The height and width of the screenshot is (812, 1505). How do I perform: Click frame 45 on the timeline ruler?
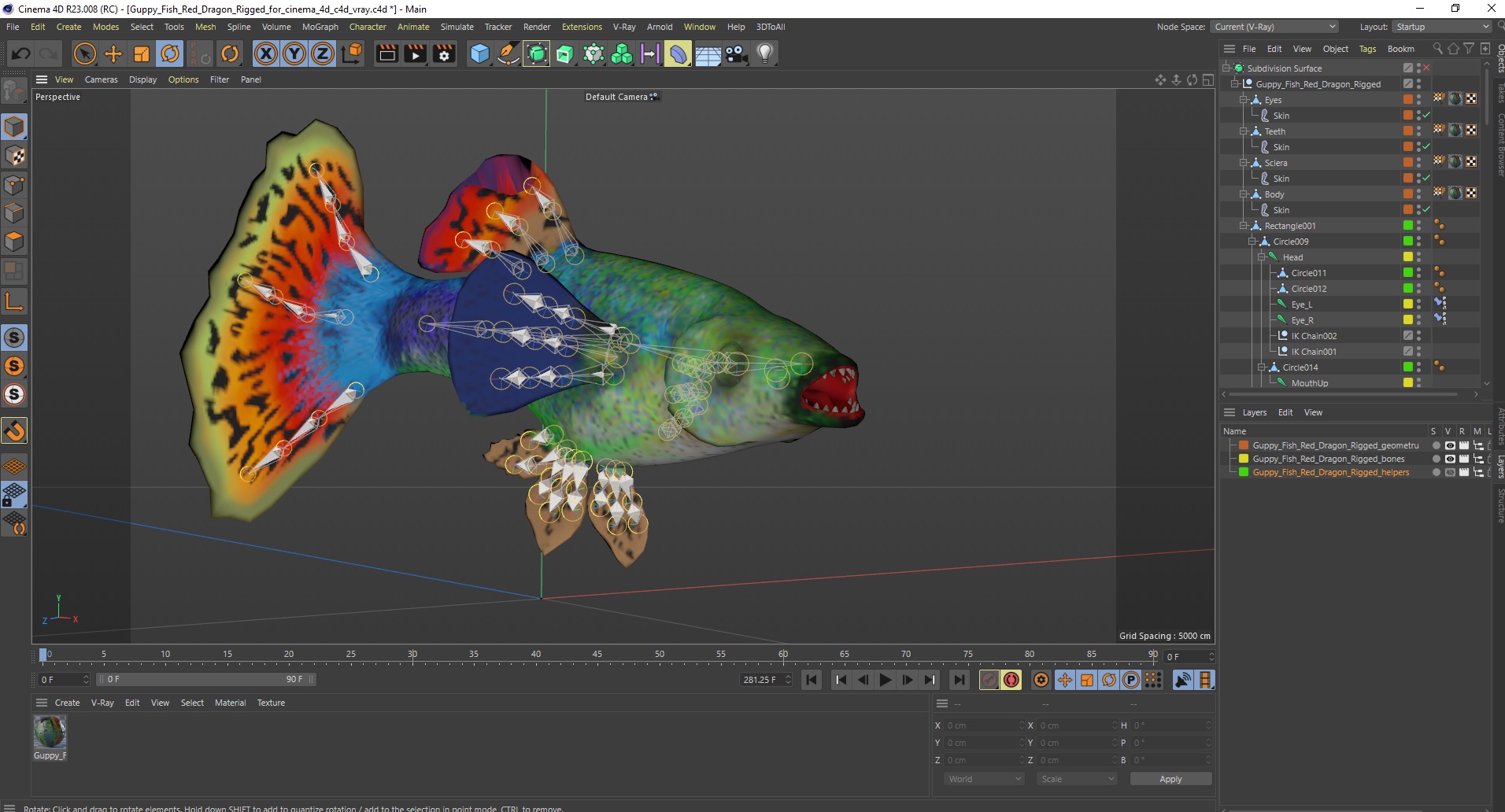(597, 655)
